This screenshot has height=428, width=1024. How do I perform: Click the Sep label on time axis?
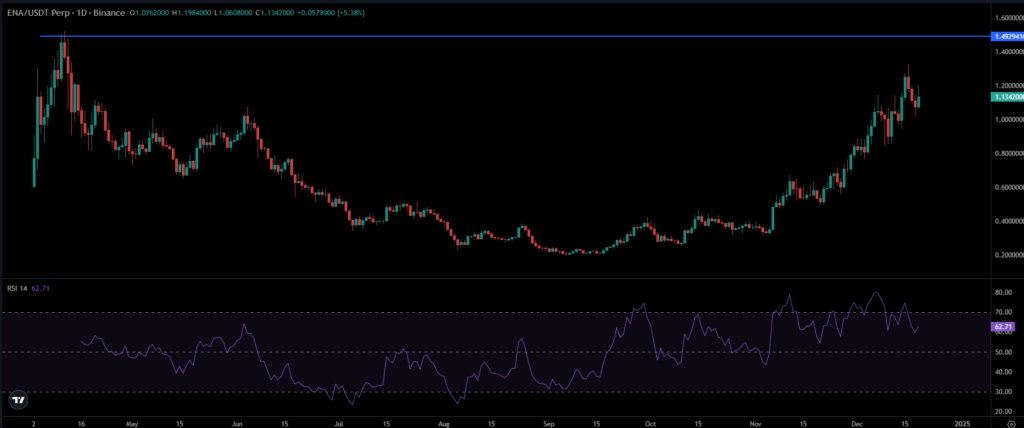pyautogui.click(x=549, y=423)
